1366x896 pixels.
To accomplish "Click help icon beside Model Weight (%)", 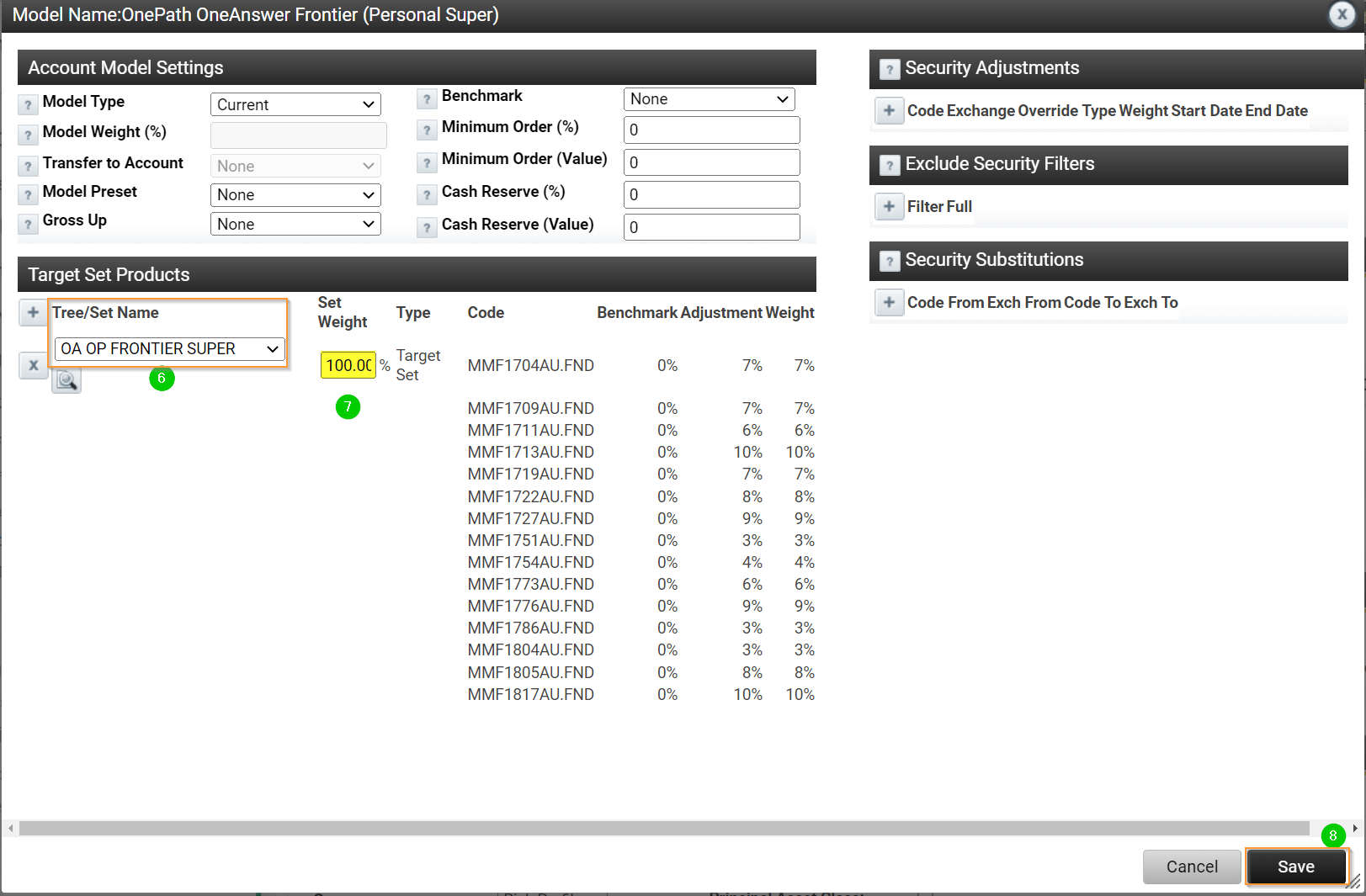I will pos(28,135).
